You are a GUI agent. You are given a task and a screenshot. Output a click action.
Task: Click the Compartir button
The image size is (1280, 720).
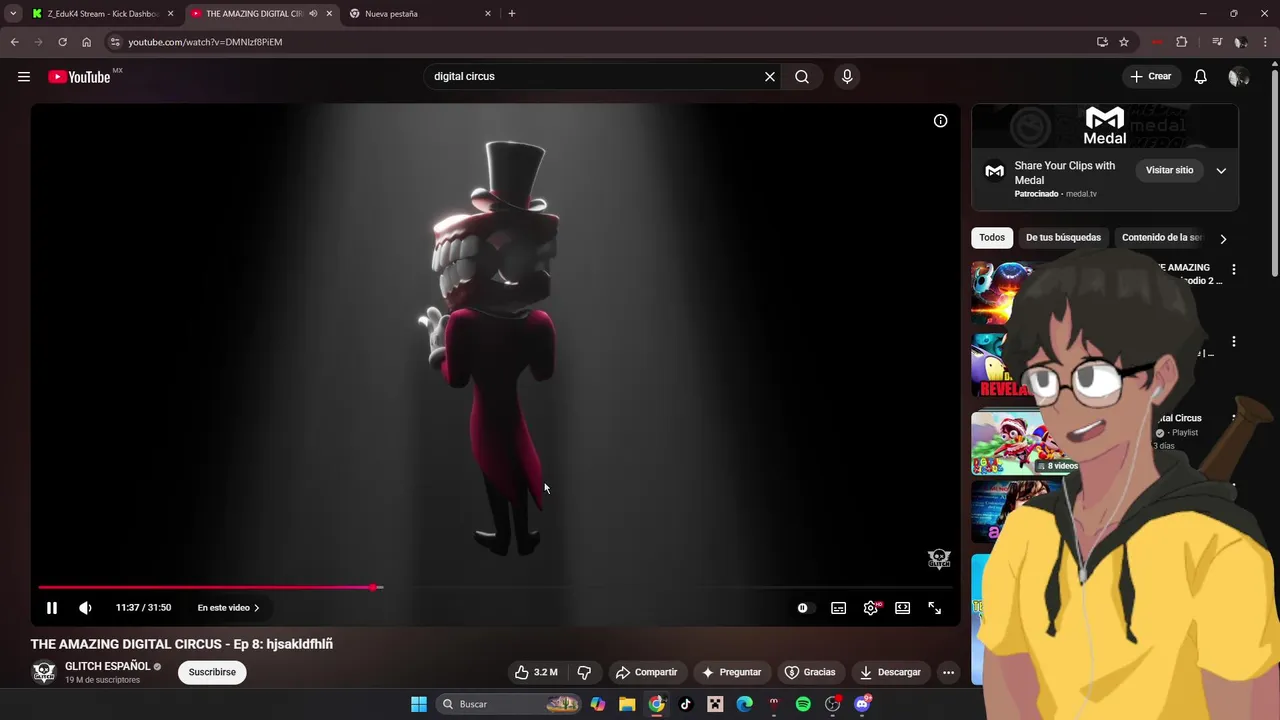tap(647, 672)
